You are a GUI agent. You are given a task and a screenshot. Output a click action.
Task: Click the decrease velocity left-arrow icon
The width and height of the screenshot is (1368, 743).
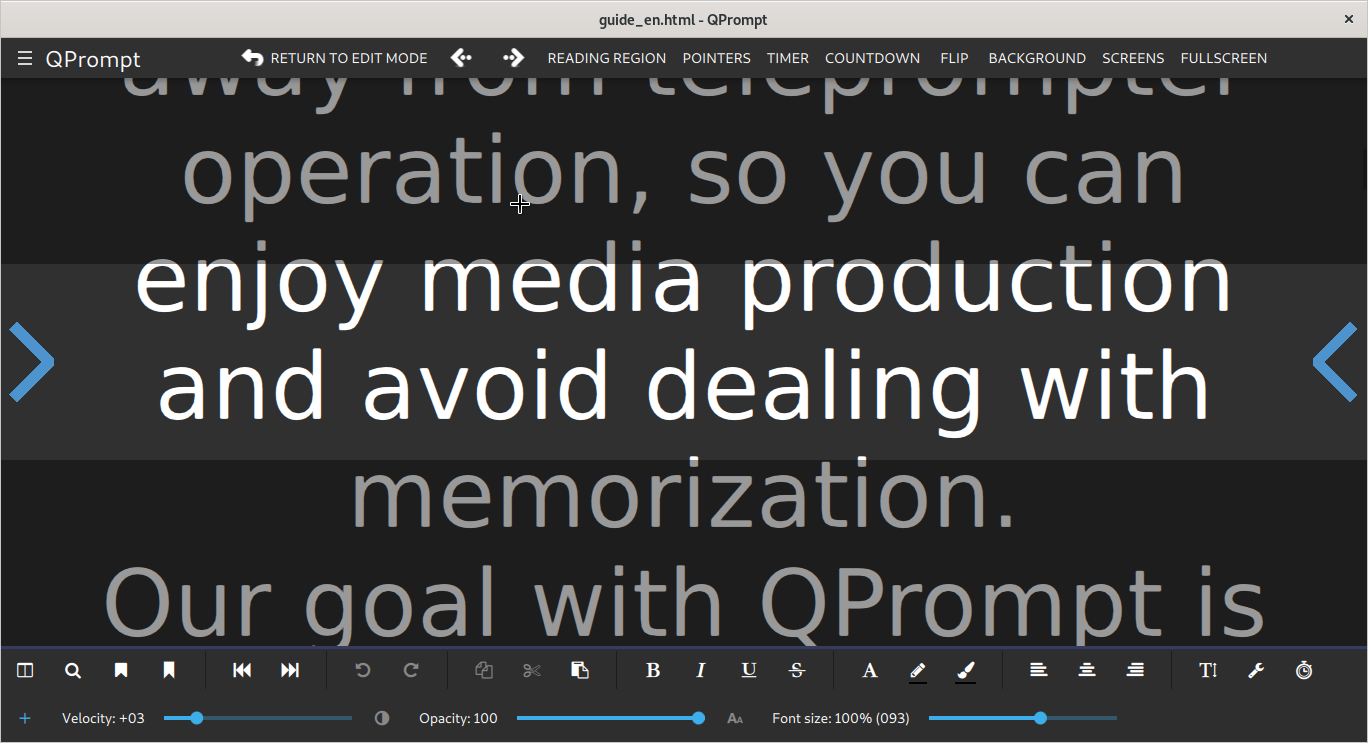click(461, 58)
